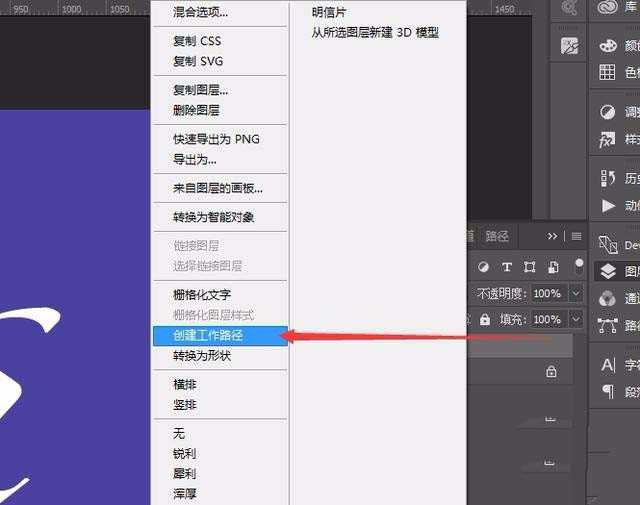Screen dimensions: 640x505
Task: Click the Layers panel stack icon
Action: tap(608, 271)
